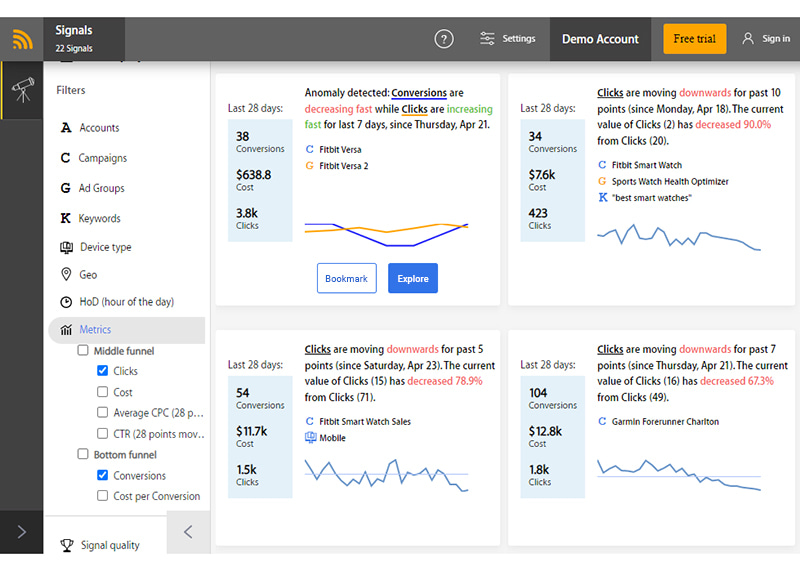Click the Fitbit Smart Watch Sales clicks trend chart
The width and height of the screenshot is (800, 571).
[x=386, y=475]
